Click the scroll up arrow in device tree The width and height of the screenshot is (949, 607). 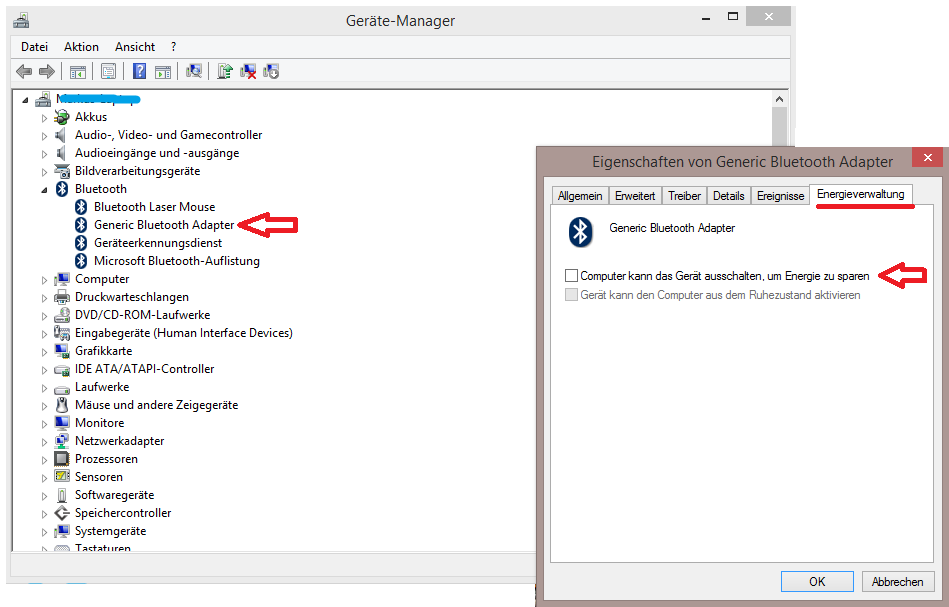(x=780, y=99)
